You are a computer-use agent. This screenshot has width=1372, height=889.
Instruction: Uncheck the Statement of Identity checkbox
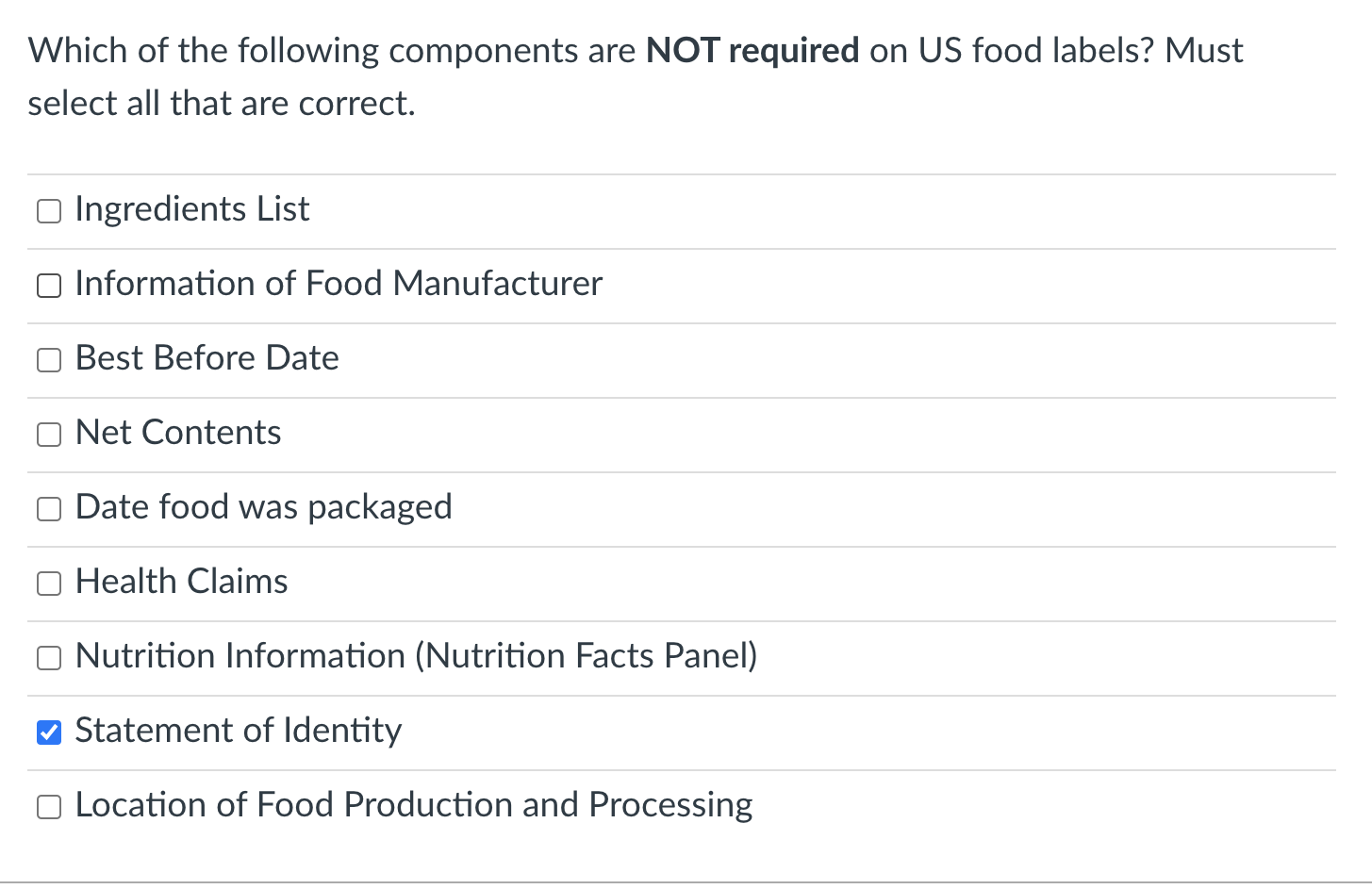click(49, 732)
